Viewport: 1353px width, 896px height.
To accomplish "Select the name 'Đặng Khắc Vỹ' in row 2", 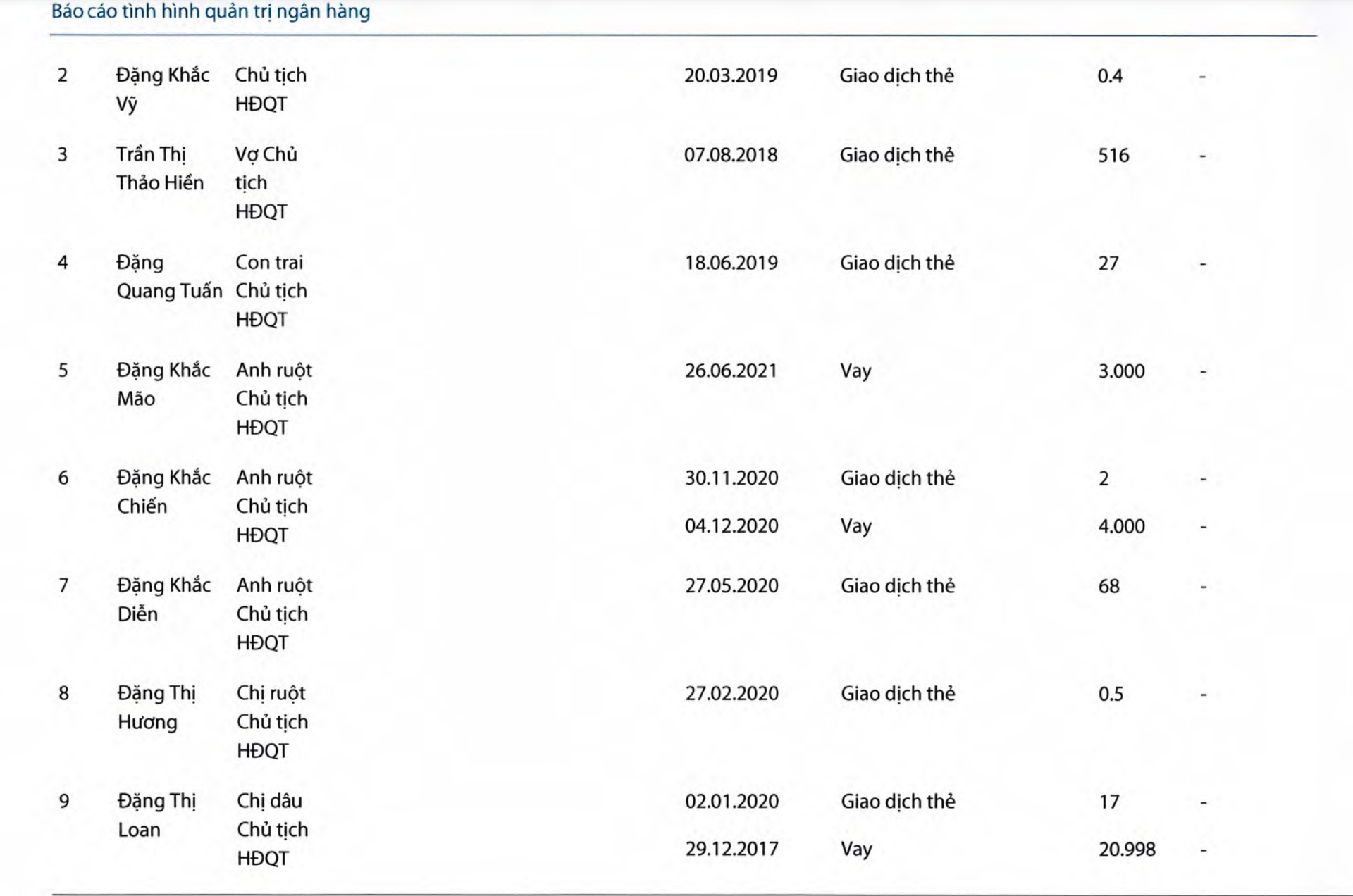I will [x=163, y=89].
